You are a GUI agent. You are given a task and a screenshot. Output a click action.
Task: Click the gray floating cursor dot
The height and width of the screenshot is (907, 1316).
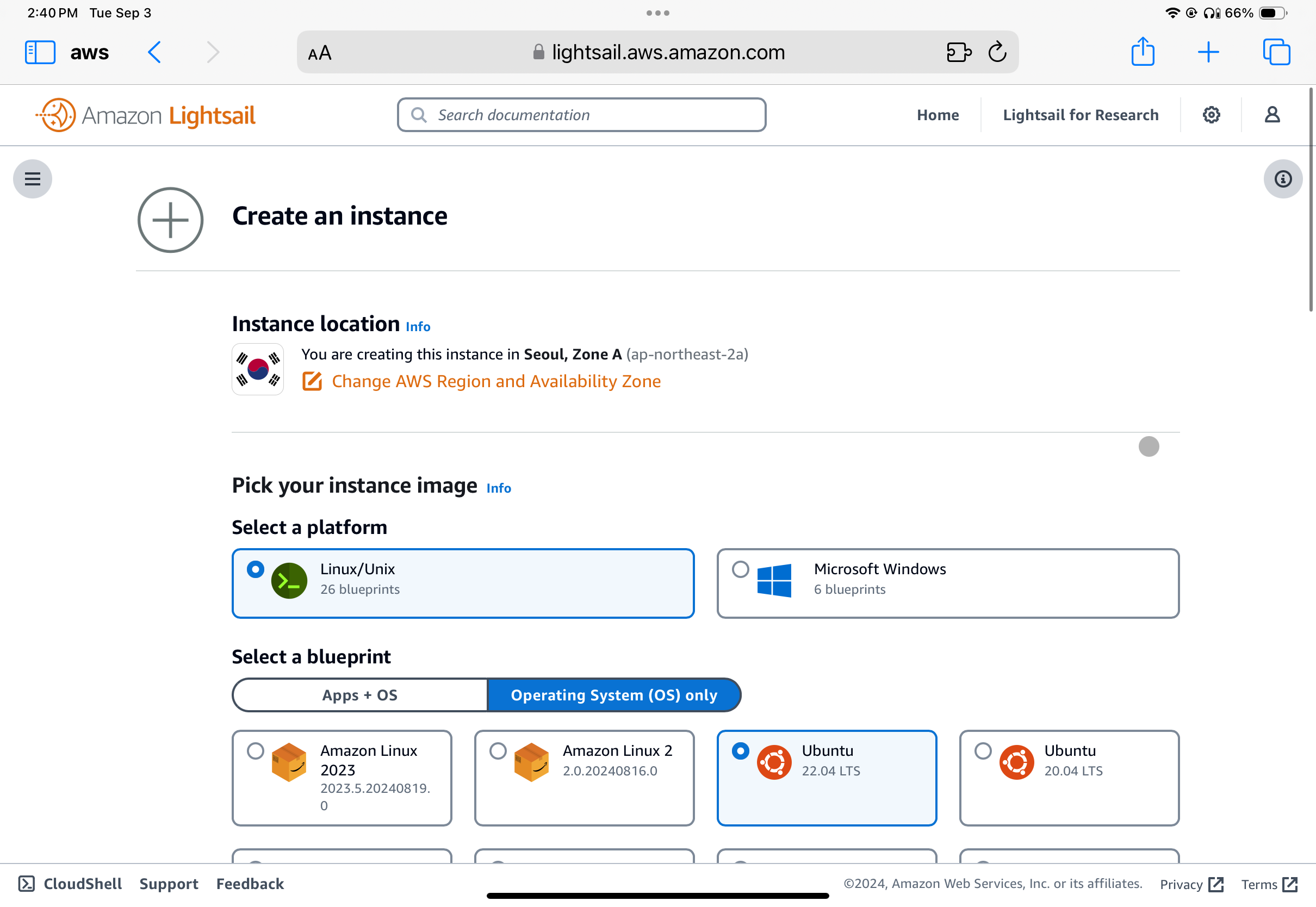[1149, 446]
